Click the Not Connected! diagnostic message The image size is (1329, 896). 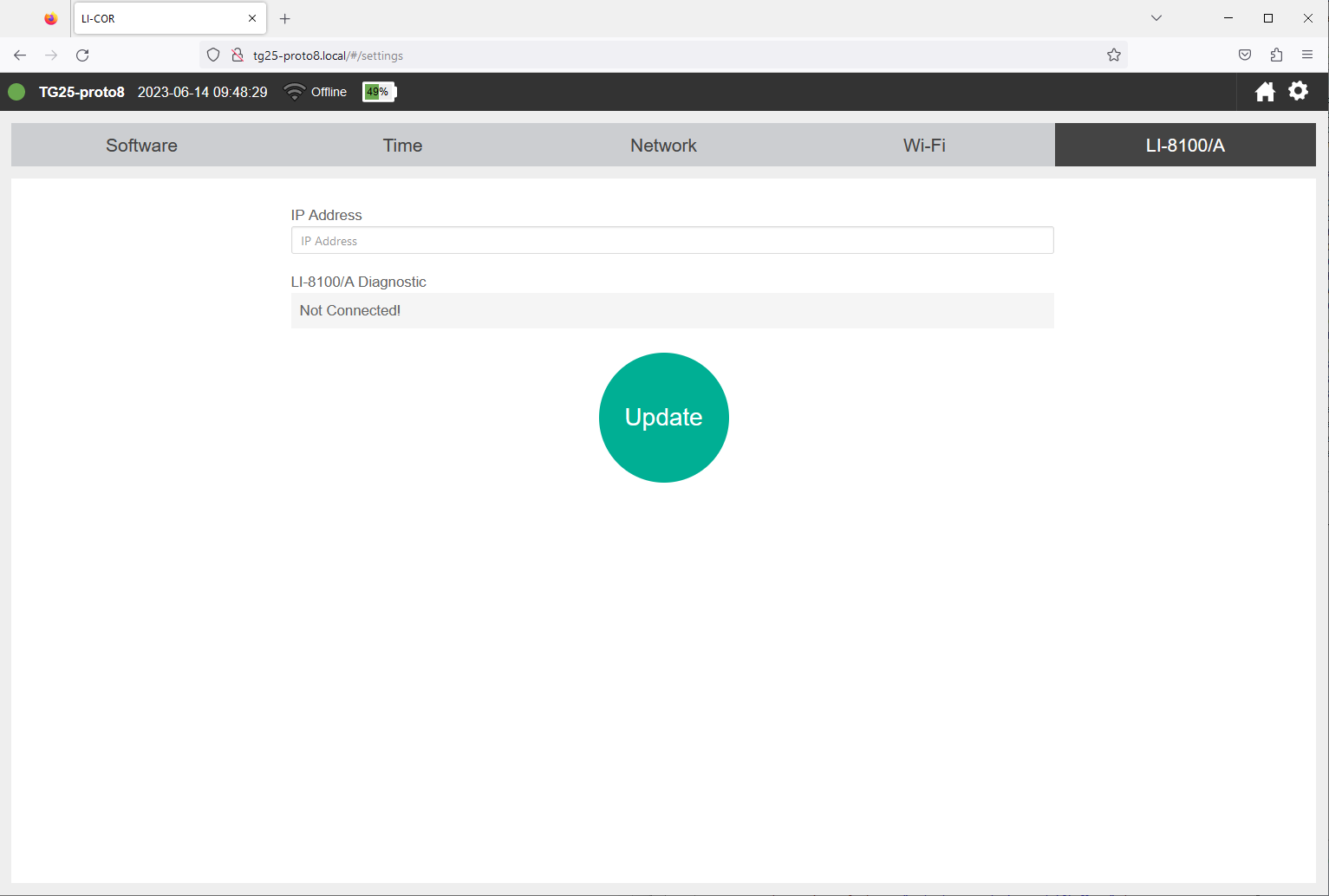[350, 310]
